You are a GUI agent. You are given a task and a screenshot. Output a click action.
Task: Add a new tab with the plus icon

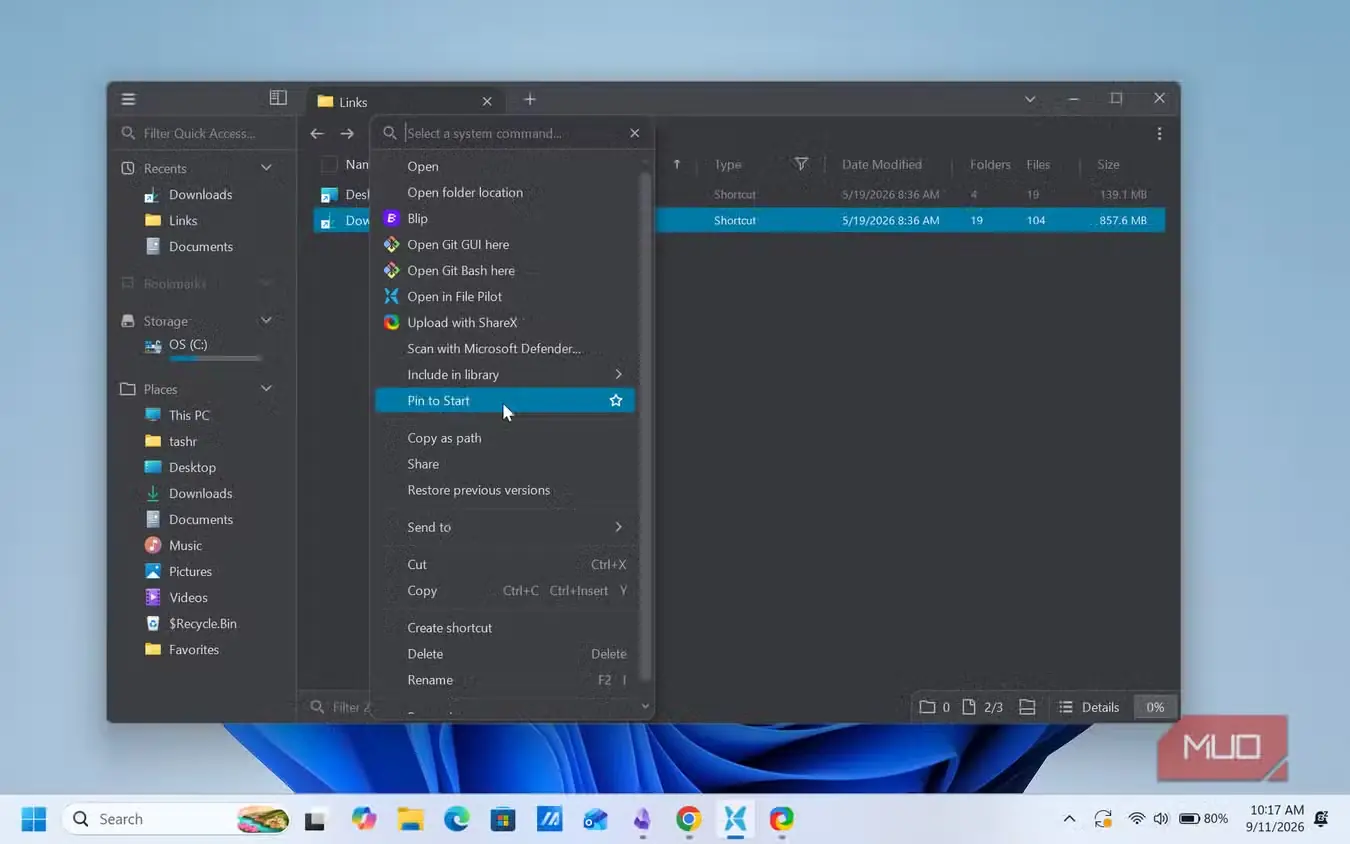(530, 99)
